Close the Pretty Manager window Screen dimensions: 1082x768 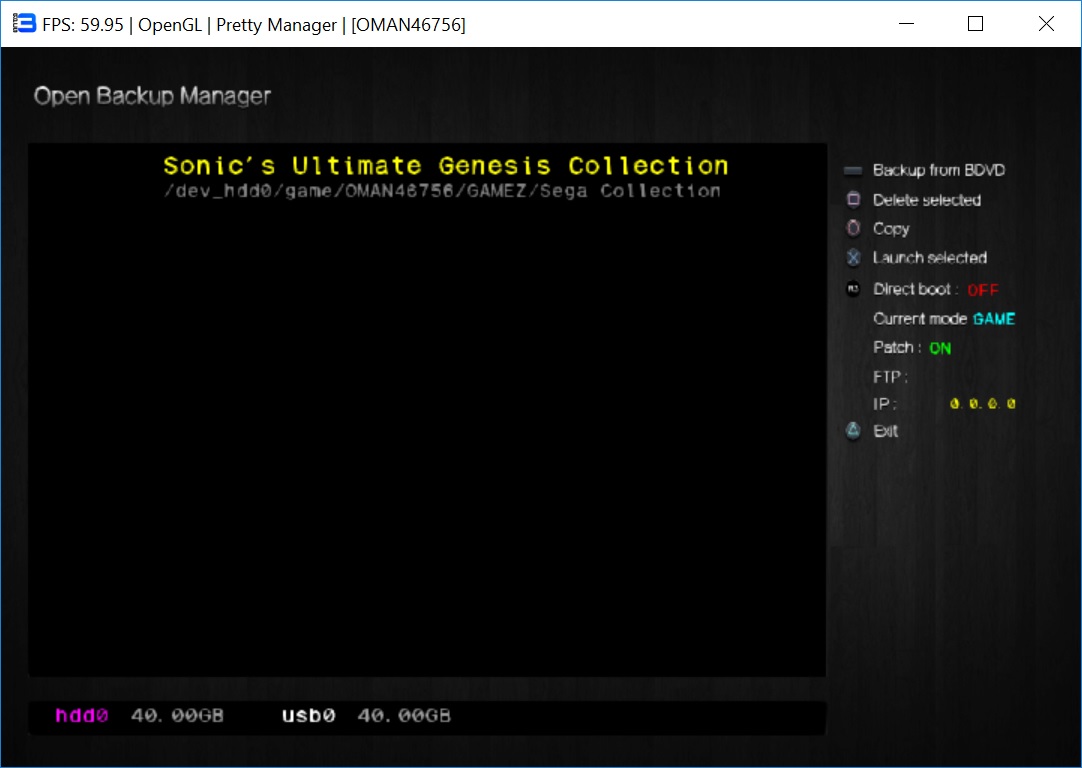pos(1046,23)
